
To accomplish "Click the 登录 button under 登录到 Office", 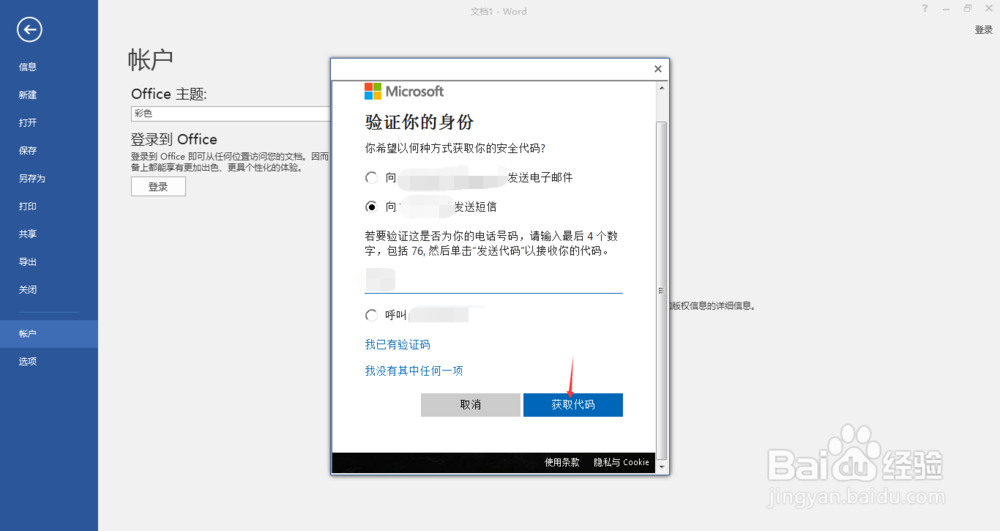I will [158, 187].
